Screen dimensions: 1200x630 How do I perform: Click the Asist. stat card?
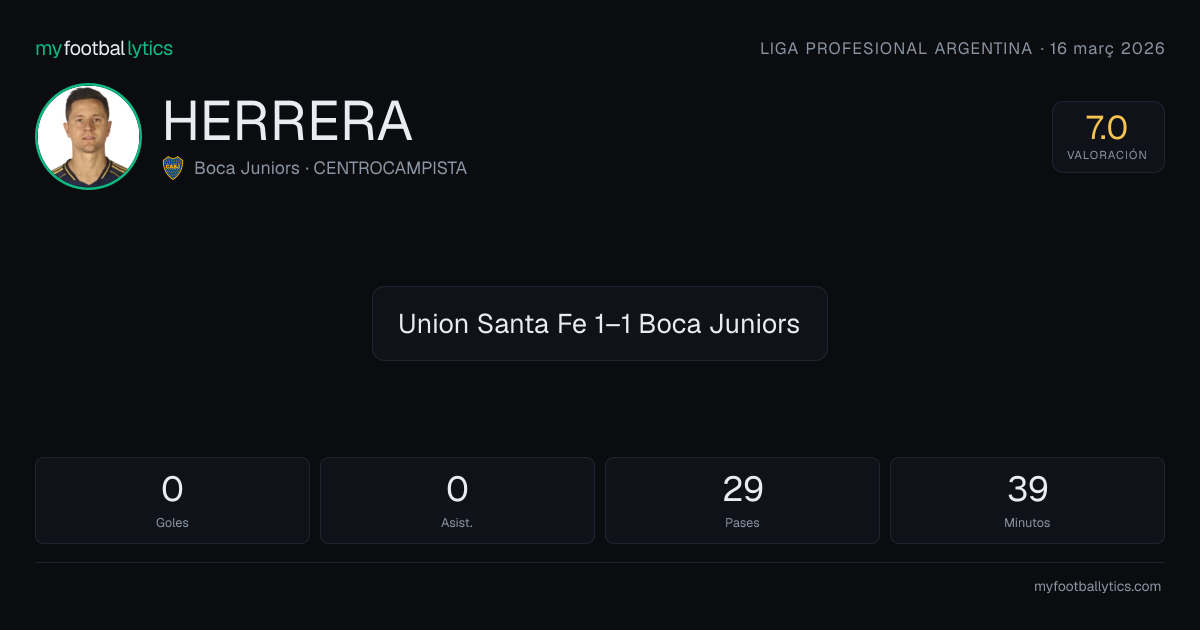(457, 501)
